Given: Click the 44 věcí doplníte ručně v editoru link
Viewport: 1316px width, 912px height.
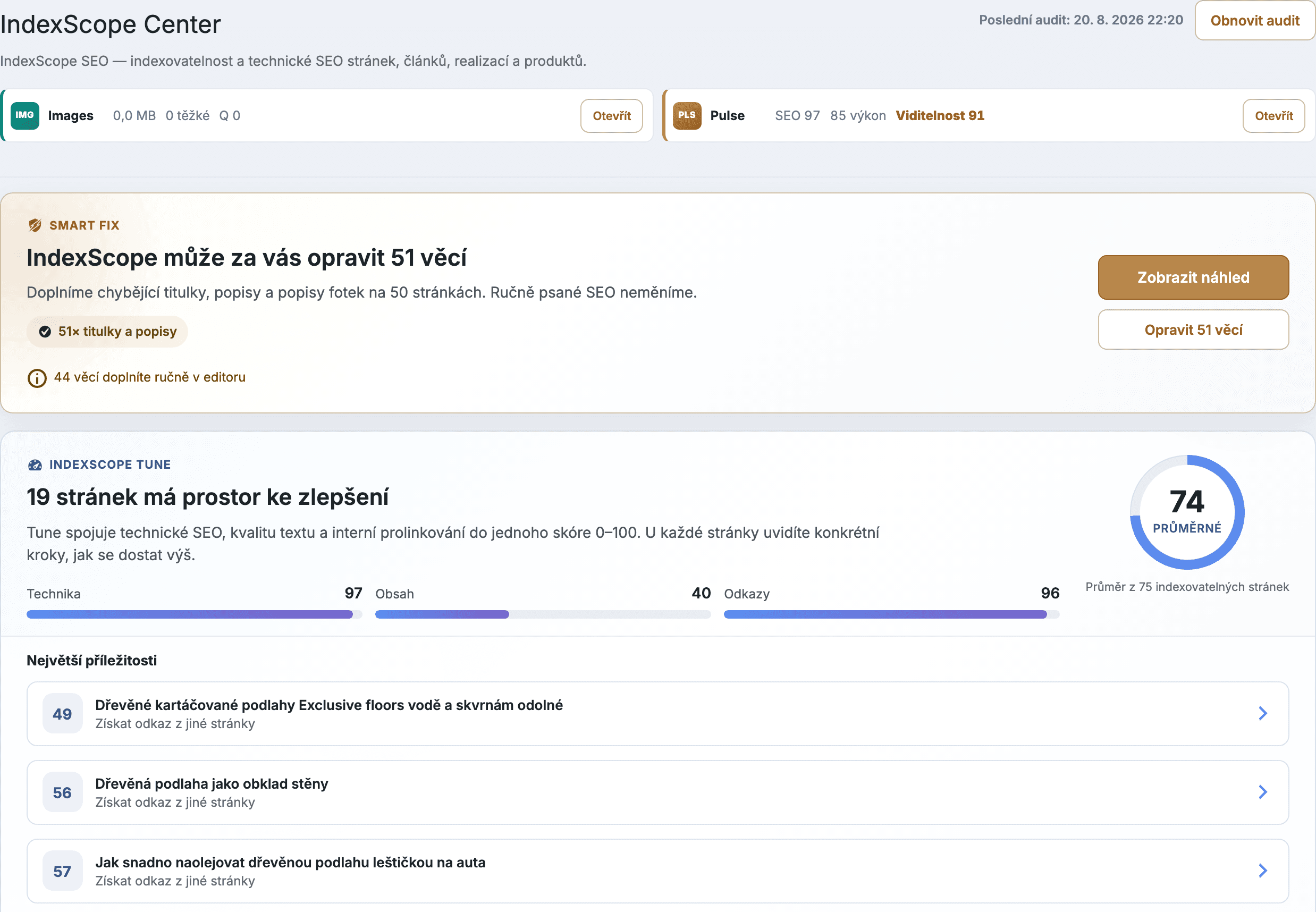Looking at the screenshot, I should click(x=150, y=377).
